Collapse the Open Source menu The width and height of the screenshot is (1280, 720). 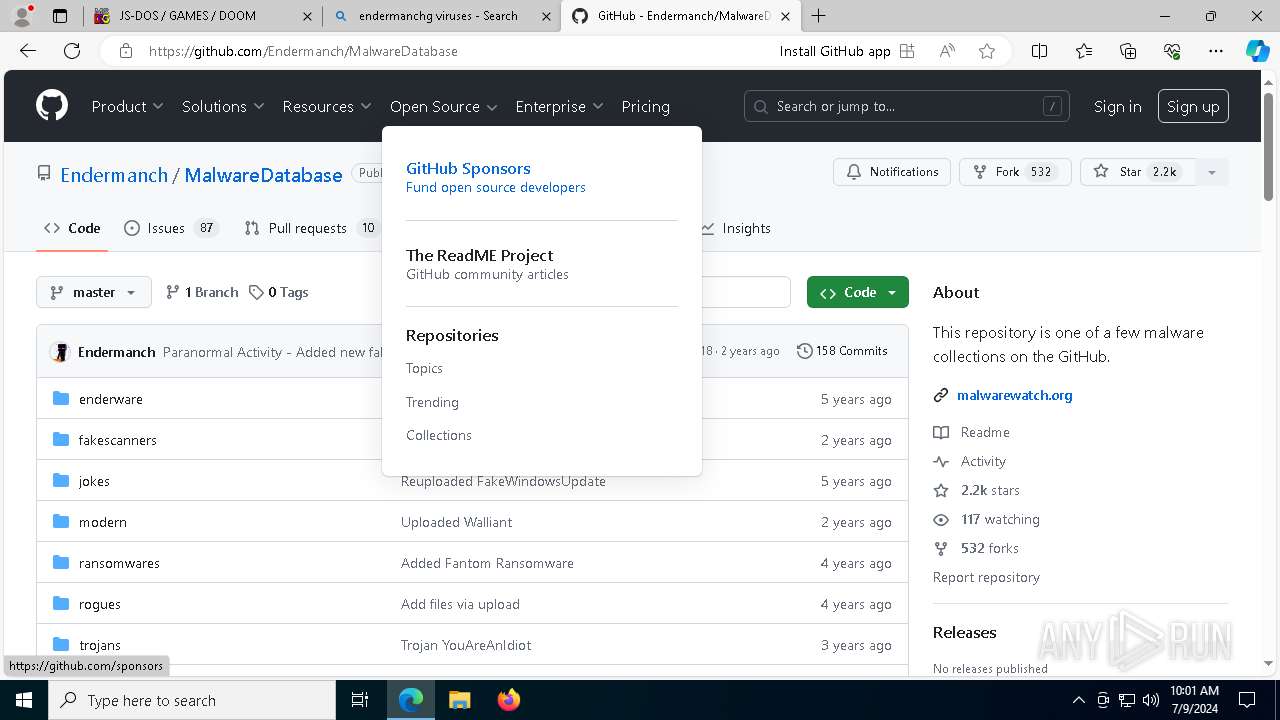444,106
